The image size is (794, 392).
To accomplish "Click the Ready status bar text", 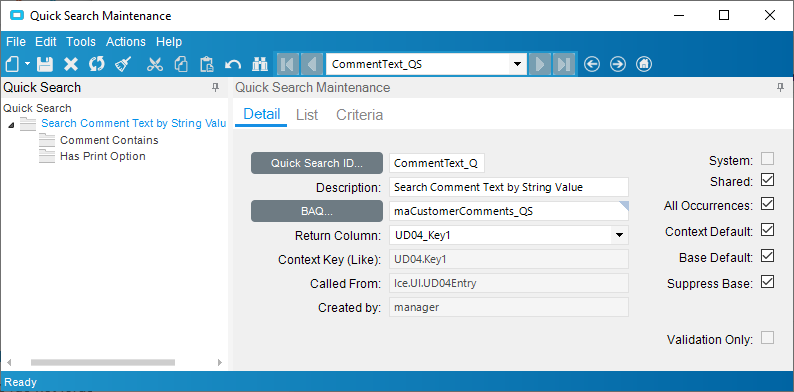I will click(21, 382).
